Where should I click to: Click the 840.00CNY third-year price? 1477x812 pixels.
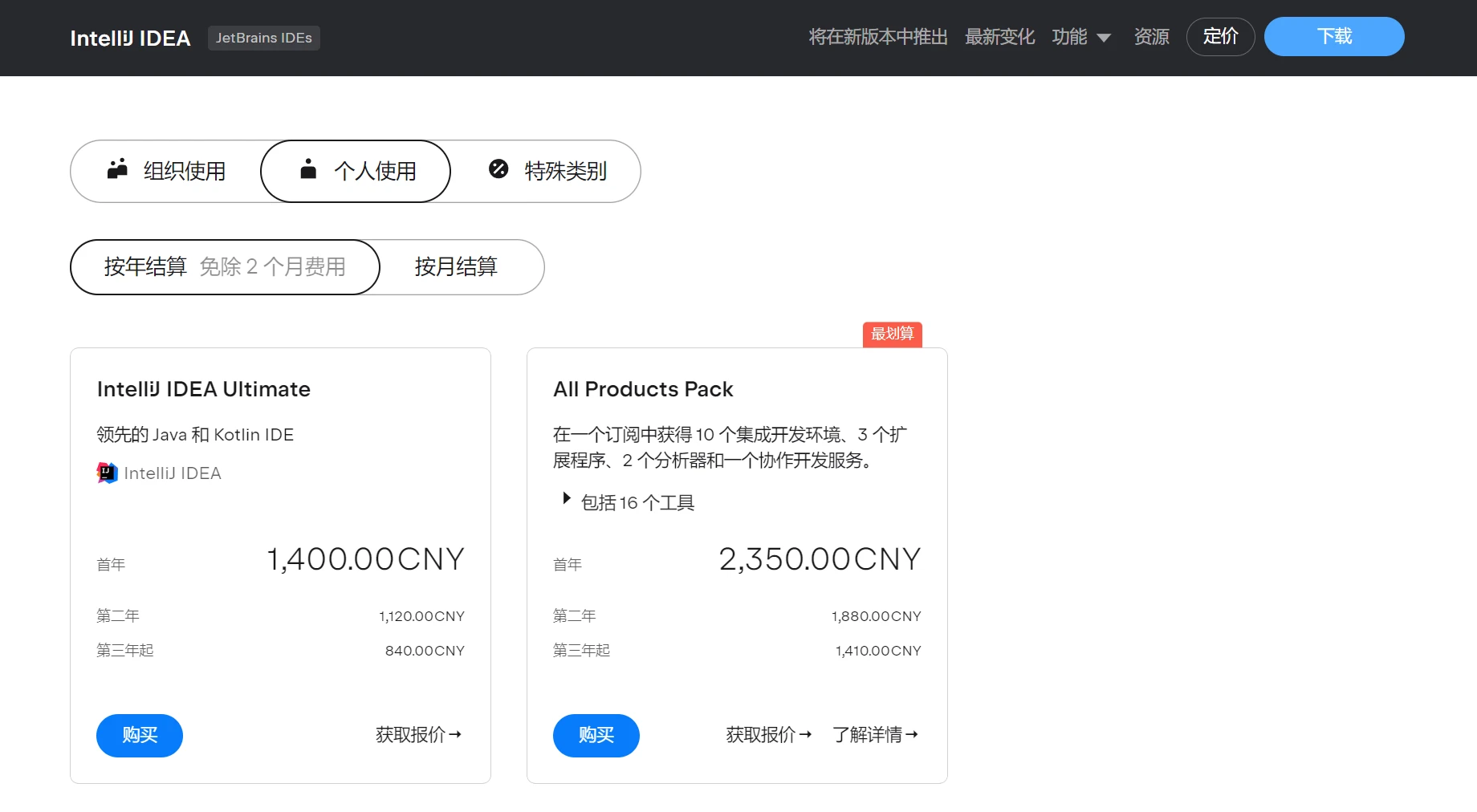425,651
